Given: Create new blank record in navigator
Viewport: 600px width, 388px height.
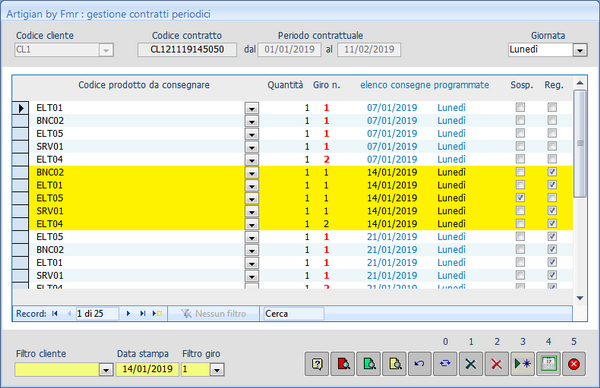Looking at the screenshot, I should tap(157, 313).
